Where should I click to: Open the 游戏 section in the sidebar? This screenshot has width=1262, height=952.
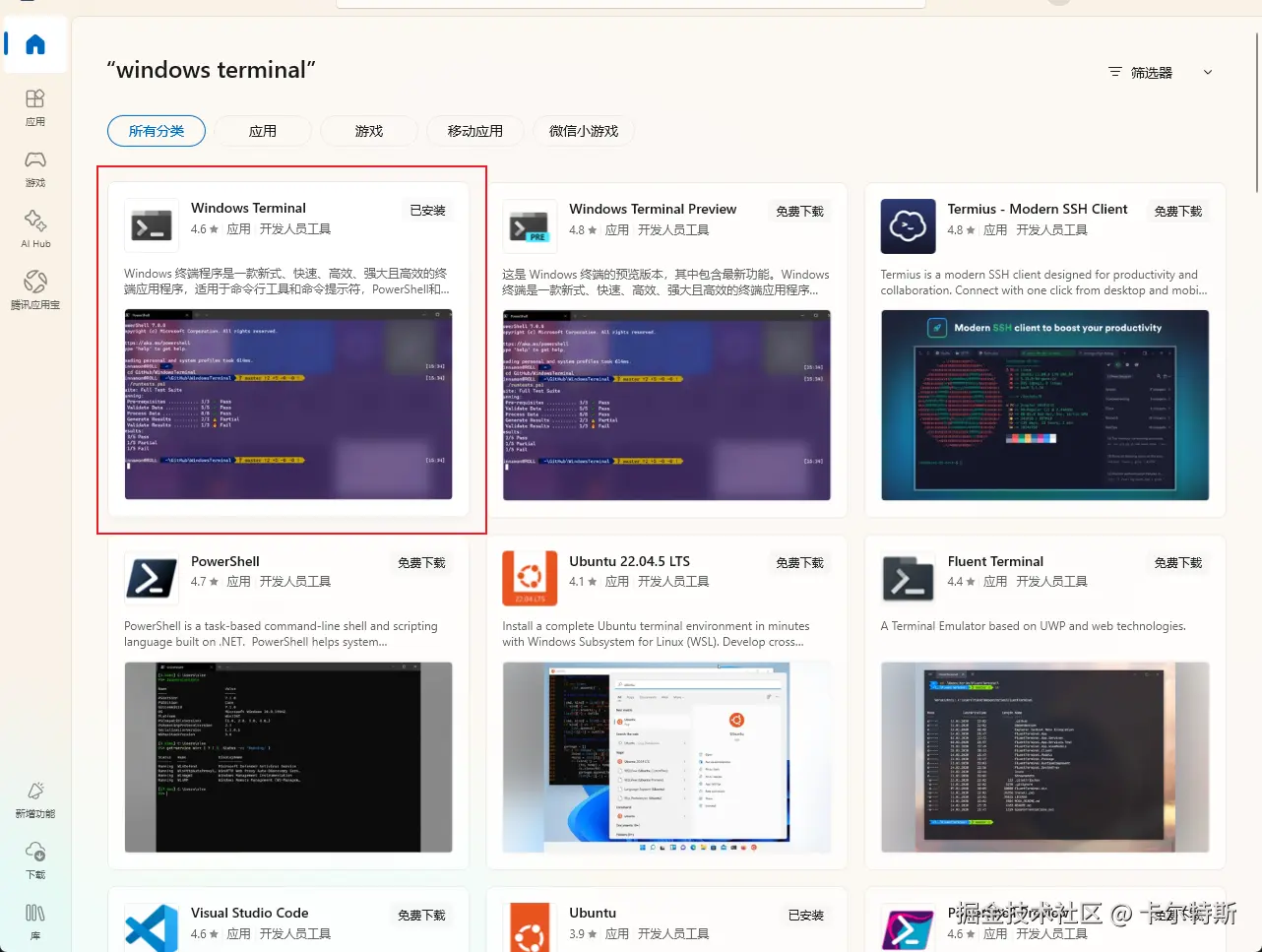click(x=35, y=167)
